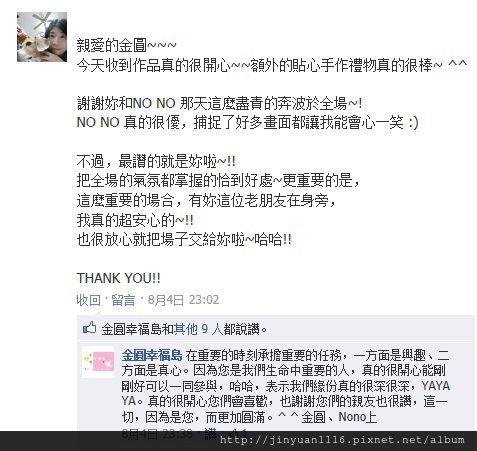Screen dimensions: 477x451
Task: Click the 留言 comment link
Action: click(123, 300)
